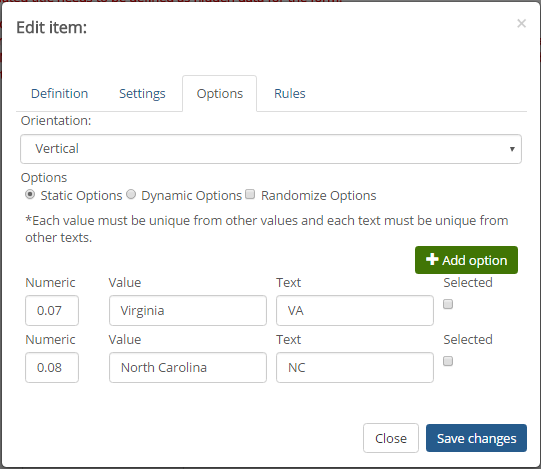Open the Orientation dropdown showing Vertical
Screen dimensions: 541x469
(271, 149)
